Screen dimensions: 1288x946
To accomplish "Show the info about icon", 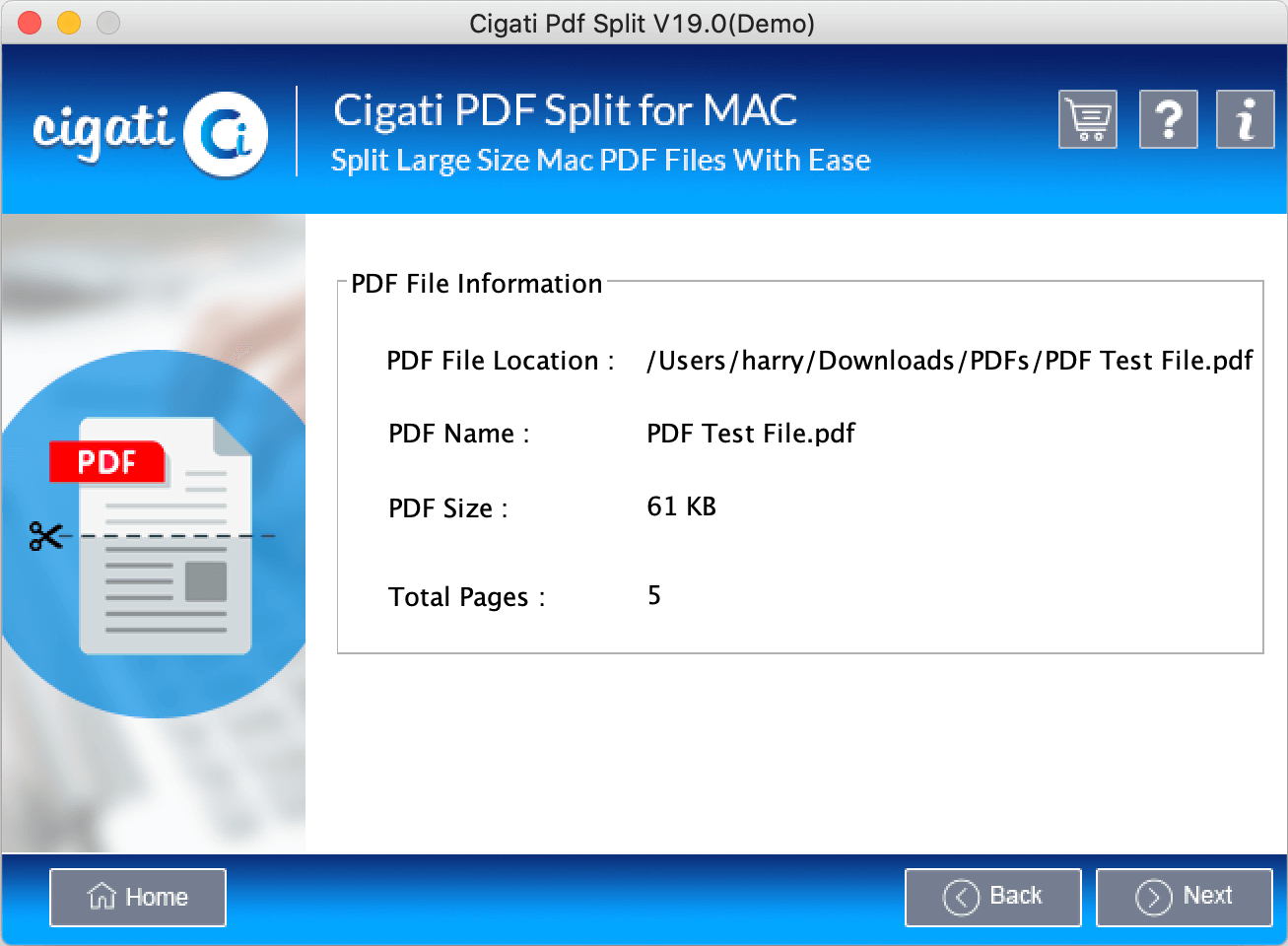I will 1246,119.
